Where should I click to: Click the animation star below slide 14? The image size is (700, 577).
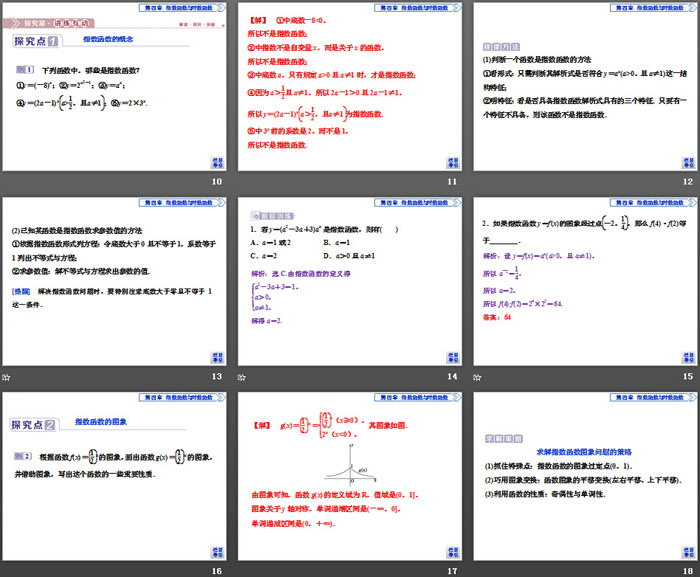tap(240, 377)
